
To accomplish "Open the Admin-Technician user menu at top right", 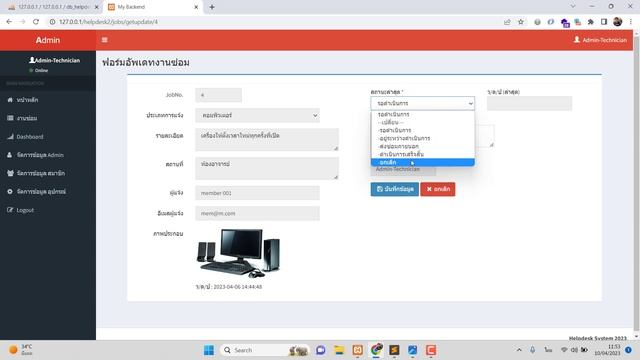I will pos(600,40).
